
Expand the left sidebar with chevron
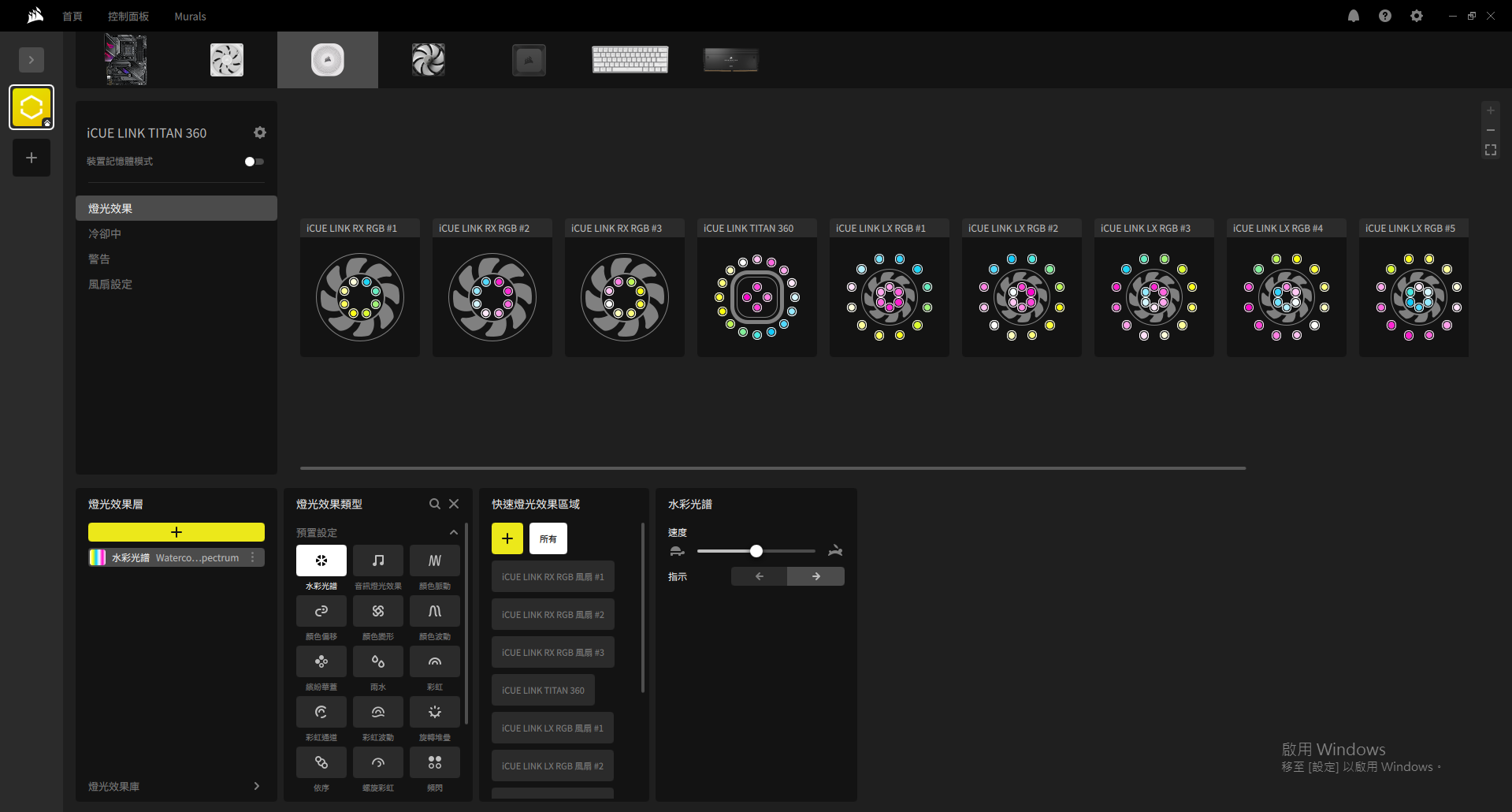[32, 60]
